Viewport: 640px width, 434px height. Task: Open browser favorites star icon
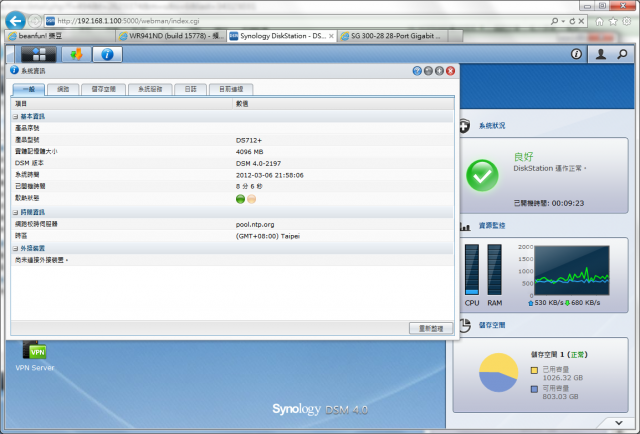(x=613, y=21)
